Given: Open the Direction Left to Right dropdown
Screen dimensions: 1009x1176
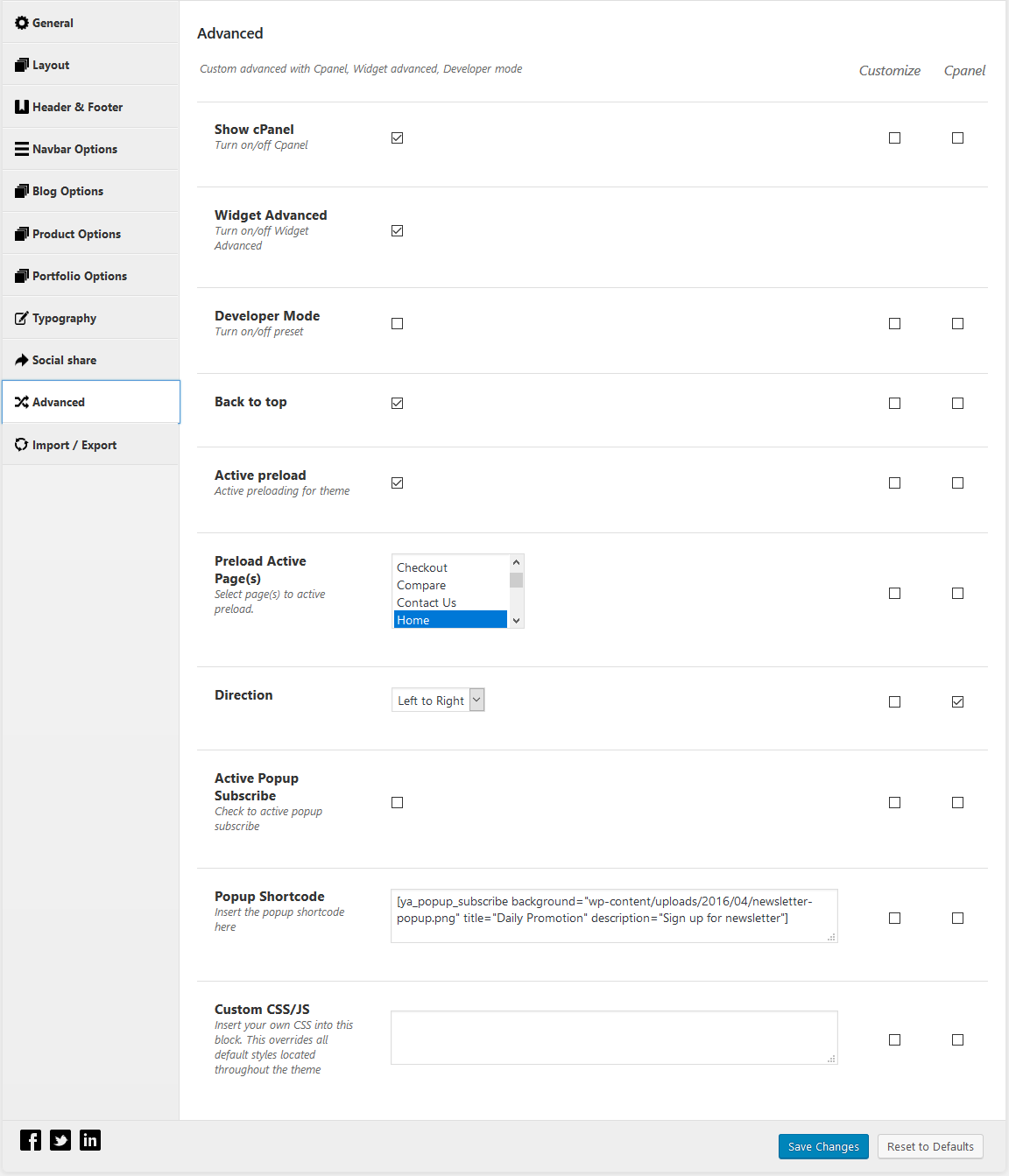Looking at the screenshot, I should click(438, 700).
